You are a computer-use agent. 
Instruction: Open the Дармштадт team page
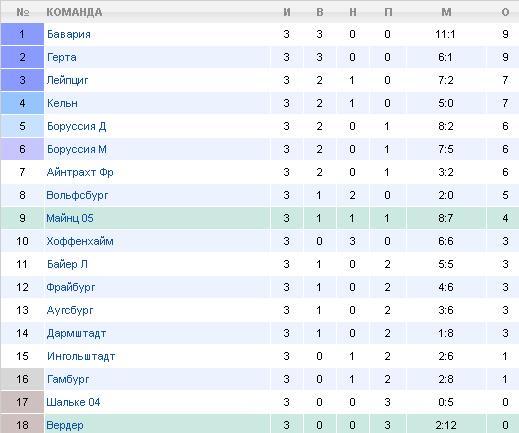pyautogui.click(x=77, y=333)
